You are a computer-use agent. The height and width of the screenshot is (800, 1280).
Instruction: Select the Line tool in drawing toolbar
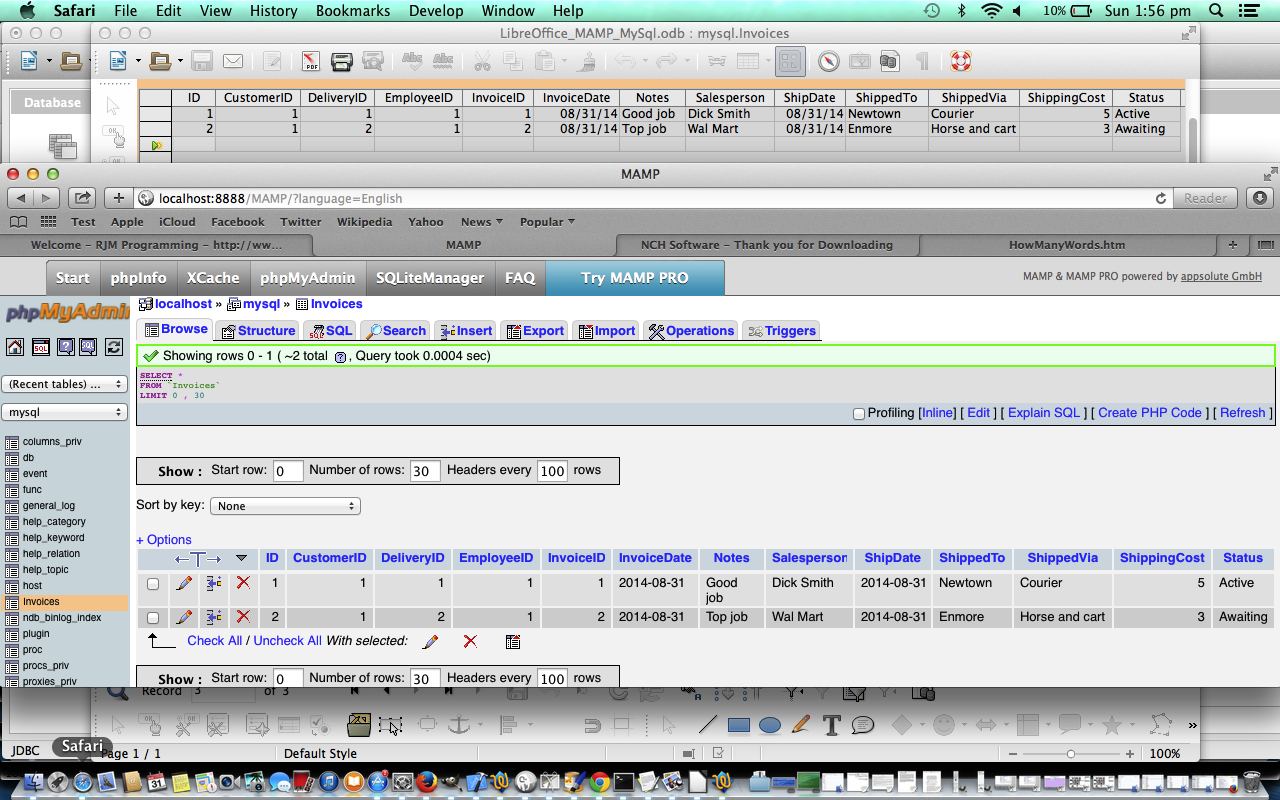click(708, 725)
